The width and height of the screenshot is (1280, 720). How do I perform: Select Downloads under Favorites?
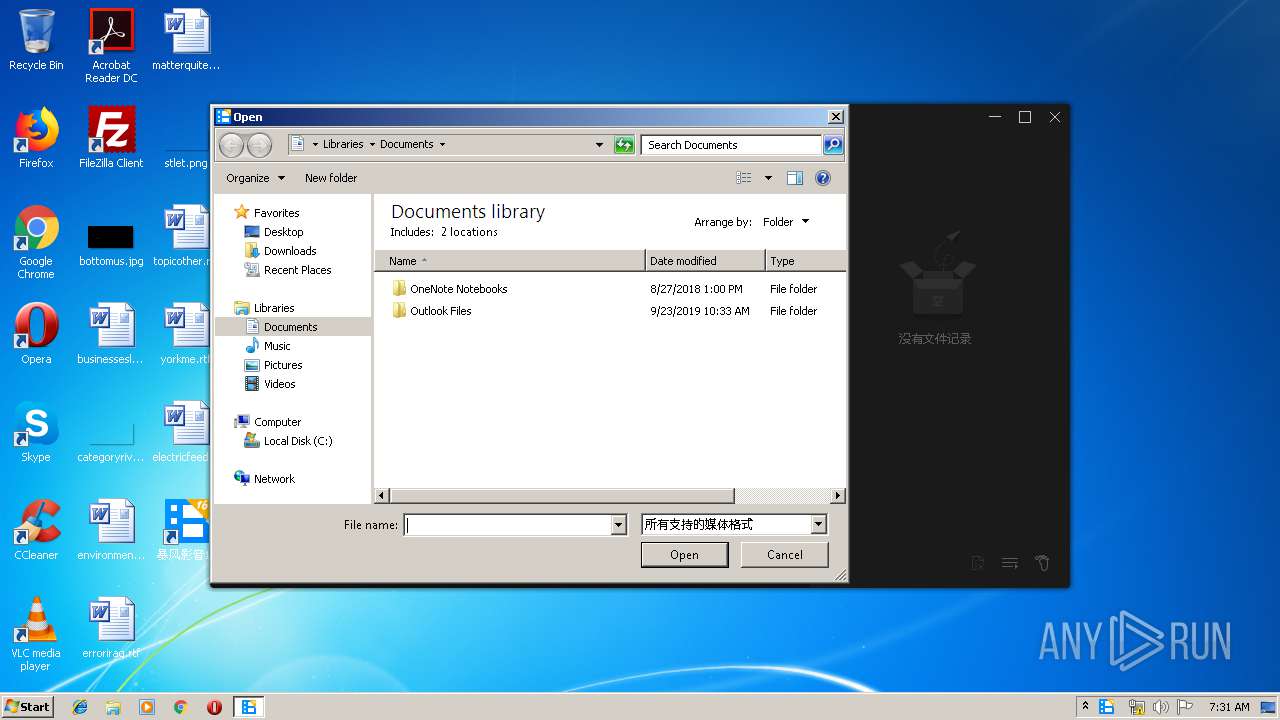click(x=280, y=251)
